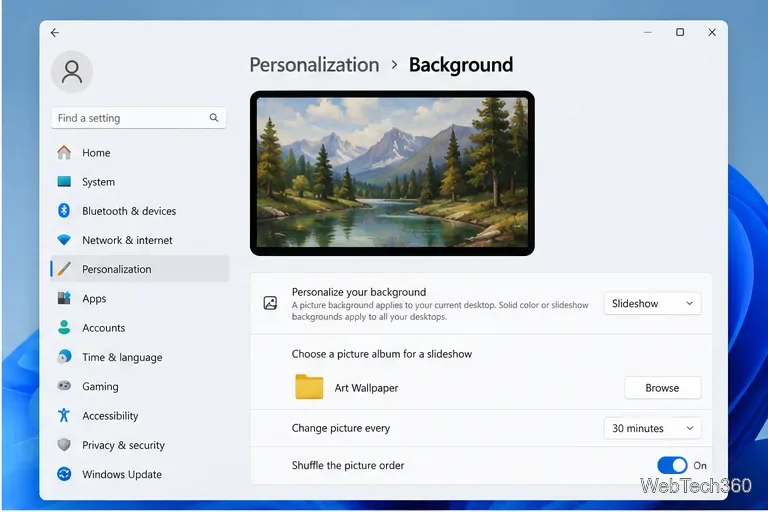The image size is (768, 512).
Task: Click Browse to choose an album
Action: coord(662,388)
